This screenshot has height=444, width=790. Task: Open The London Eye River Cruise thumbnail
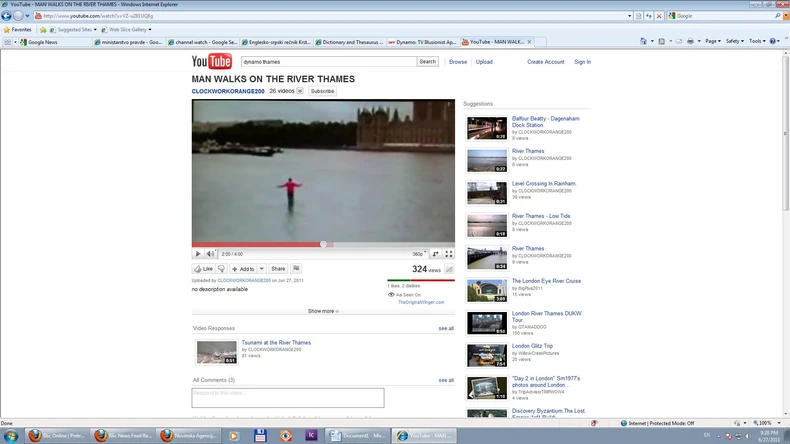point(487,291)
